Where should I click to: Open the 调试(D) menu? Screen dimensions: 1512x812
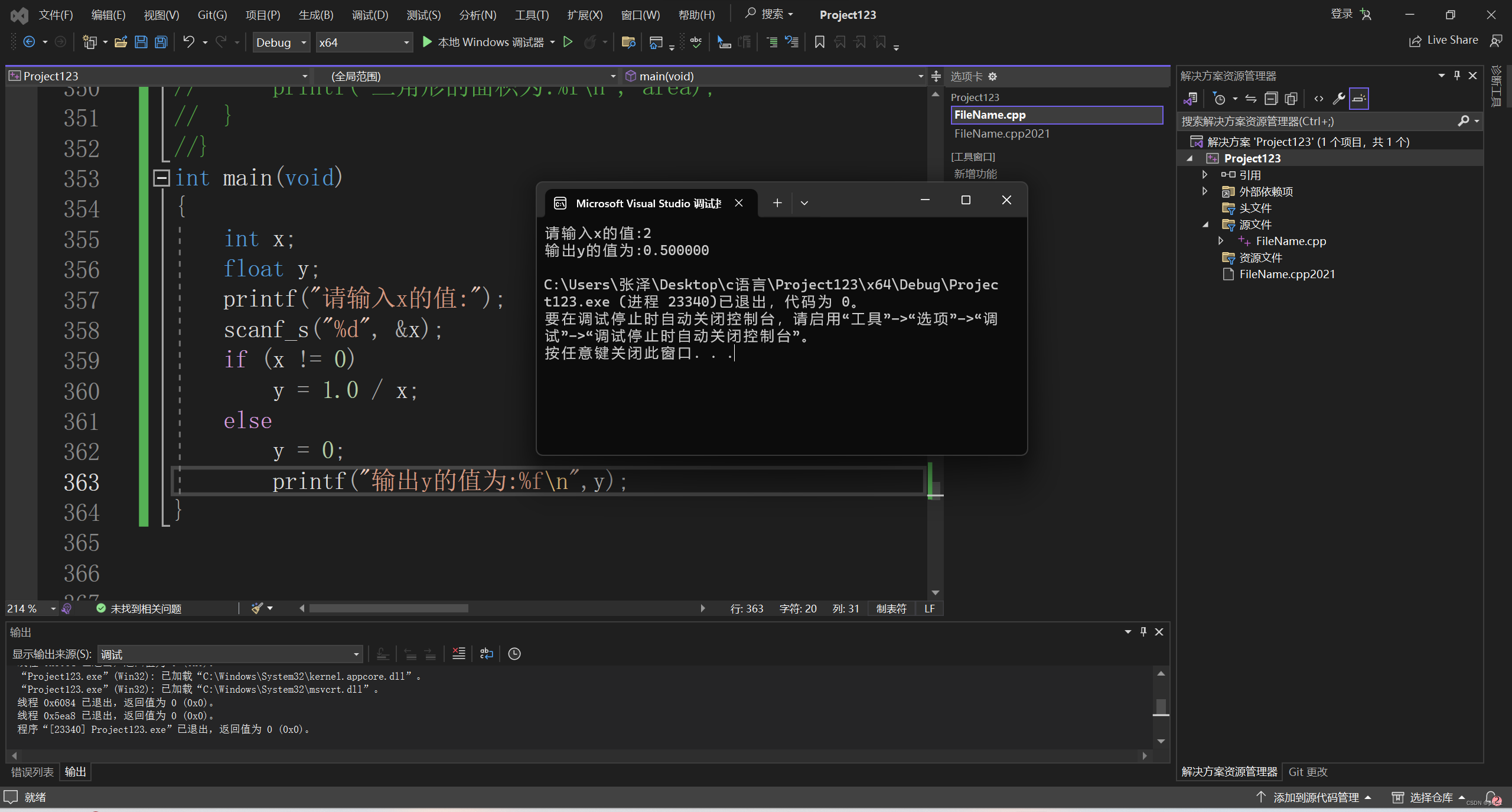(370, 15)
